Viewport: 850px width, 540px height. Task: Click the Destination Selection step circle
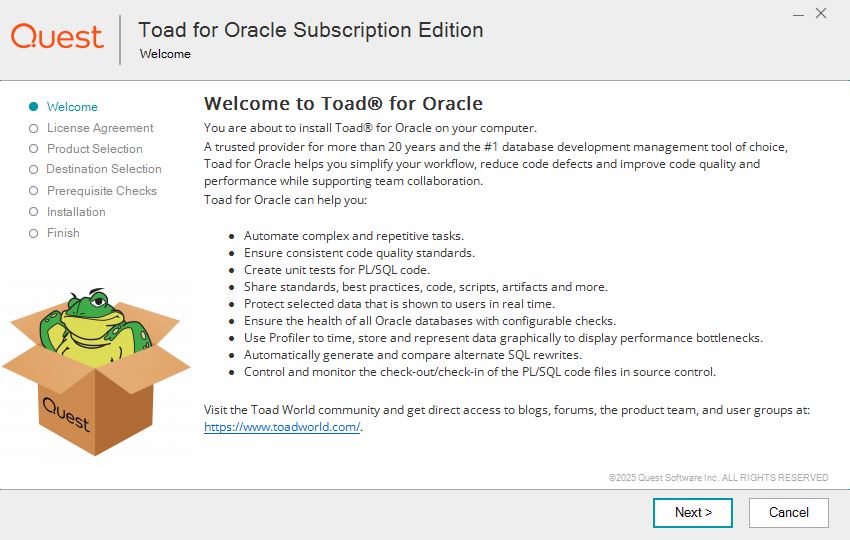[34, 170]
